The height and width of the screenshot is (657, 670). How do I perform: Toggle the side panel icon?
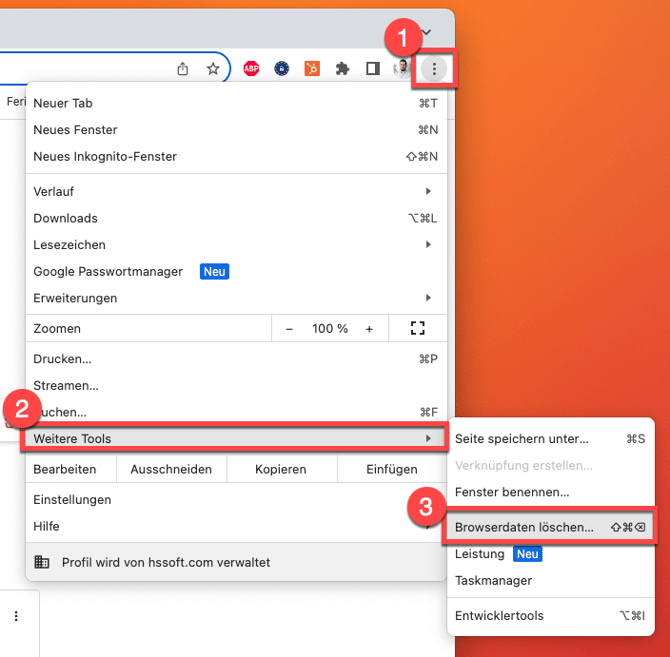click(372, 69)
